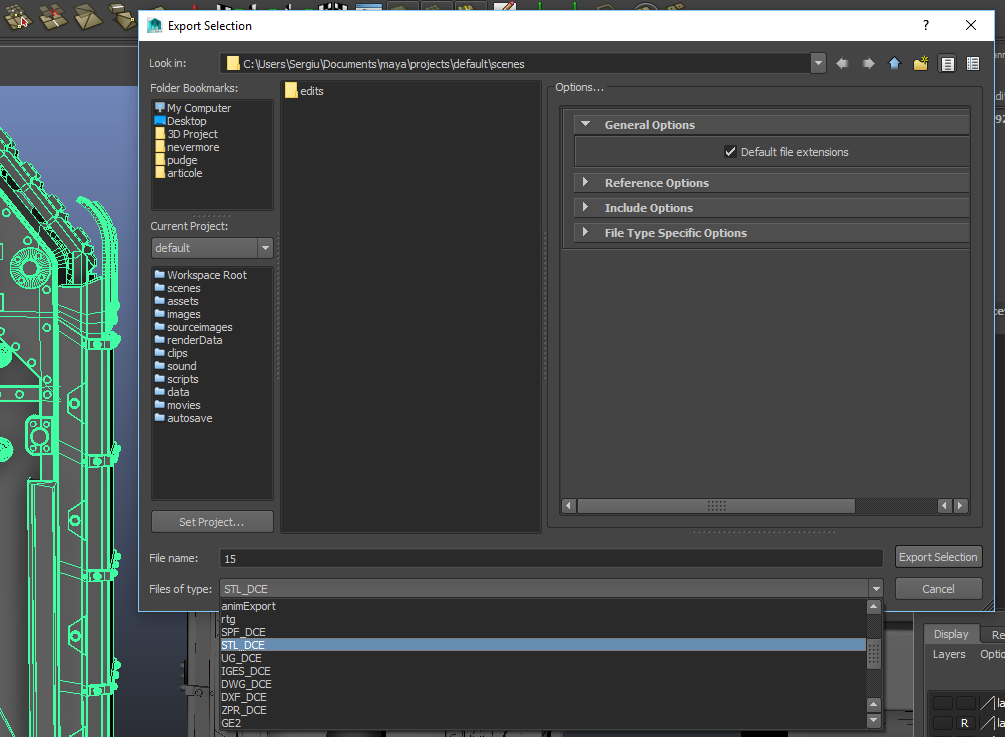The image size is (1005, 737).
Task: Go up one folder level in the dialog
Action: click(893, 62)
